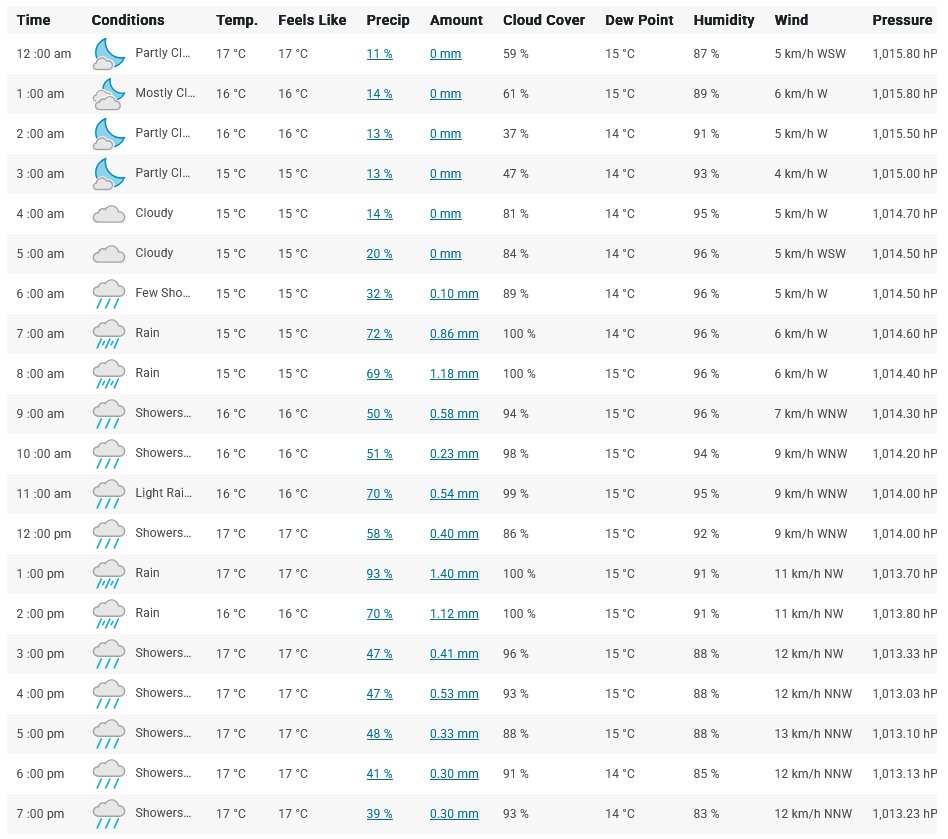948x839 pixels.
Task: Click the 7:00 pm showers icon
Action: (x=109, y=814)
